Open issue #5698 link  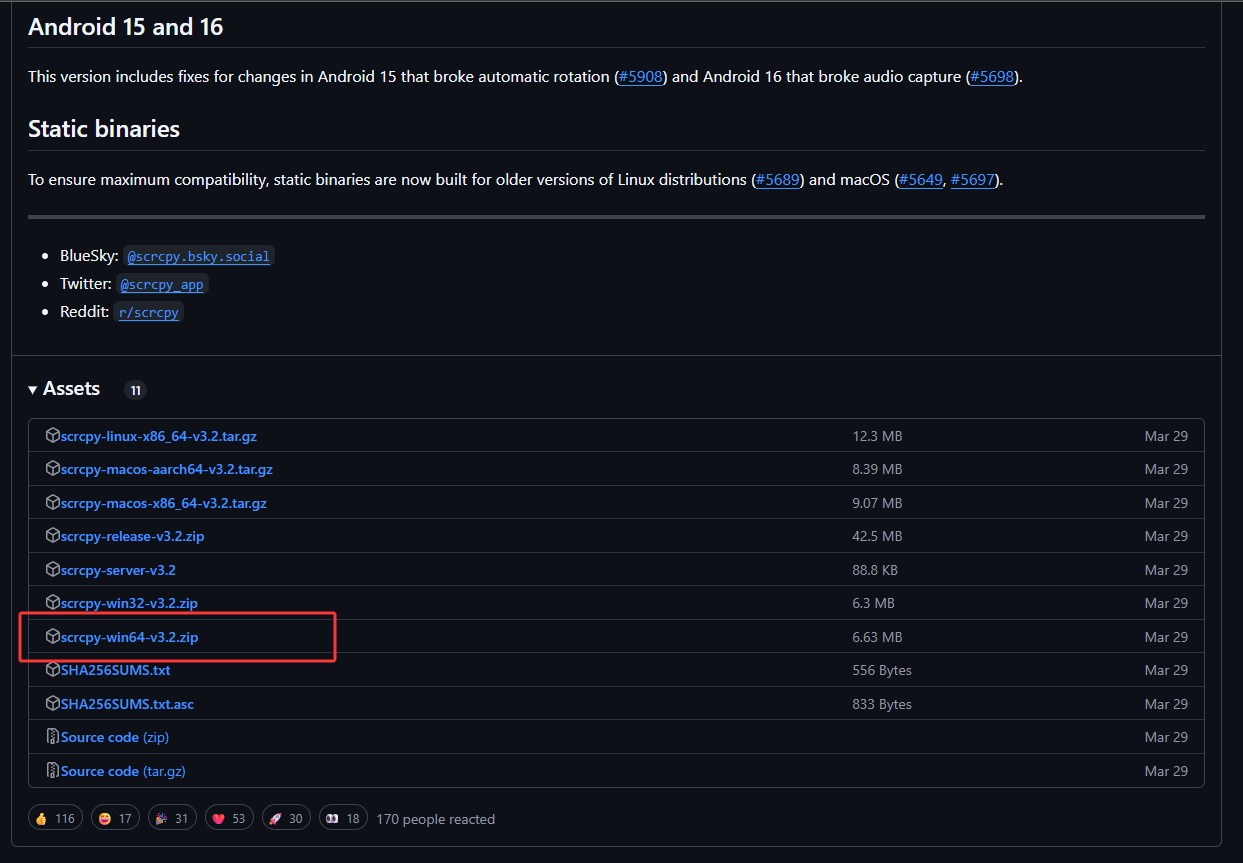pos(993,77)
